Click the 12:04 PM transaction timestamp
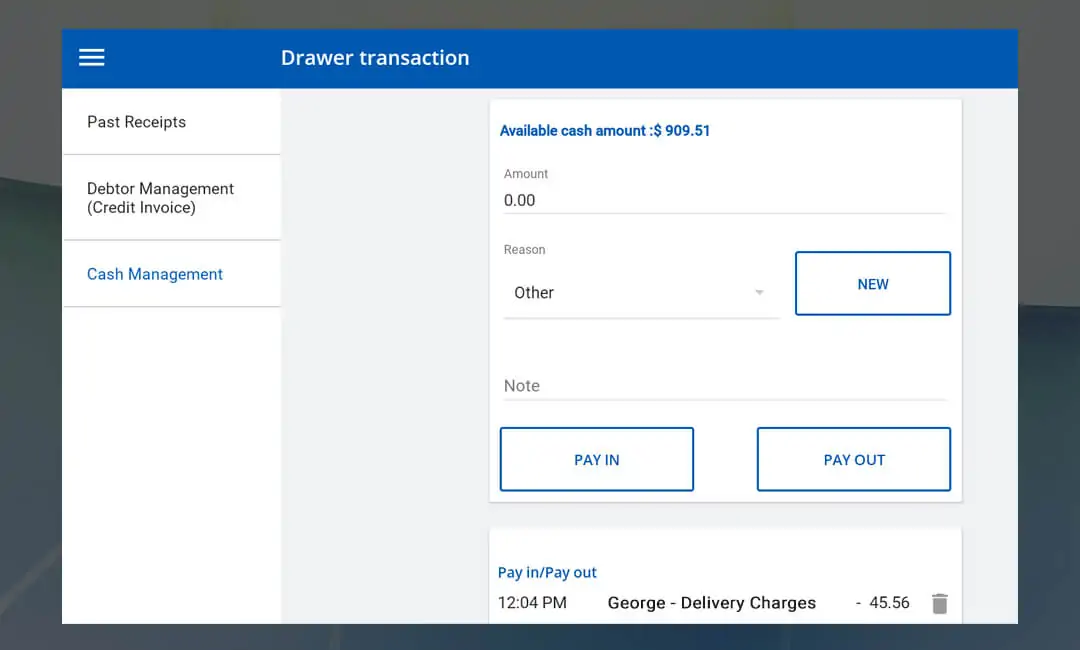The image size is (1080, 650). tap(532, 603)
